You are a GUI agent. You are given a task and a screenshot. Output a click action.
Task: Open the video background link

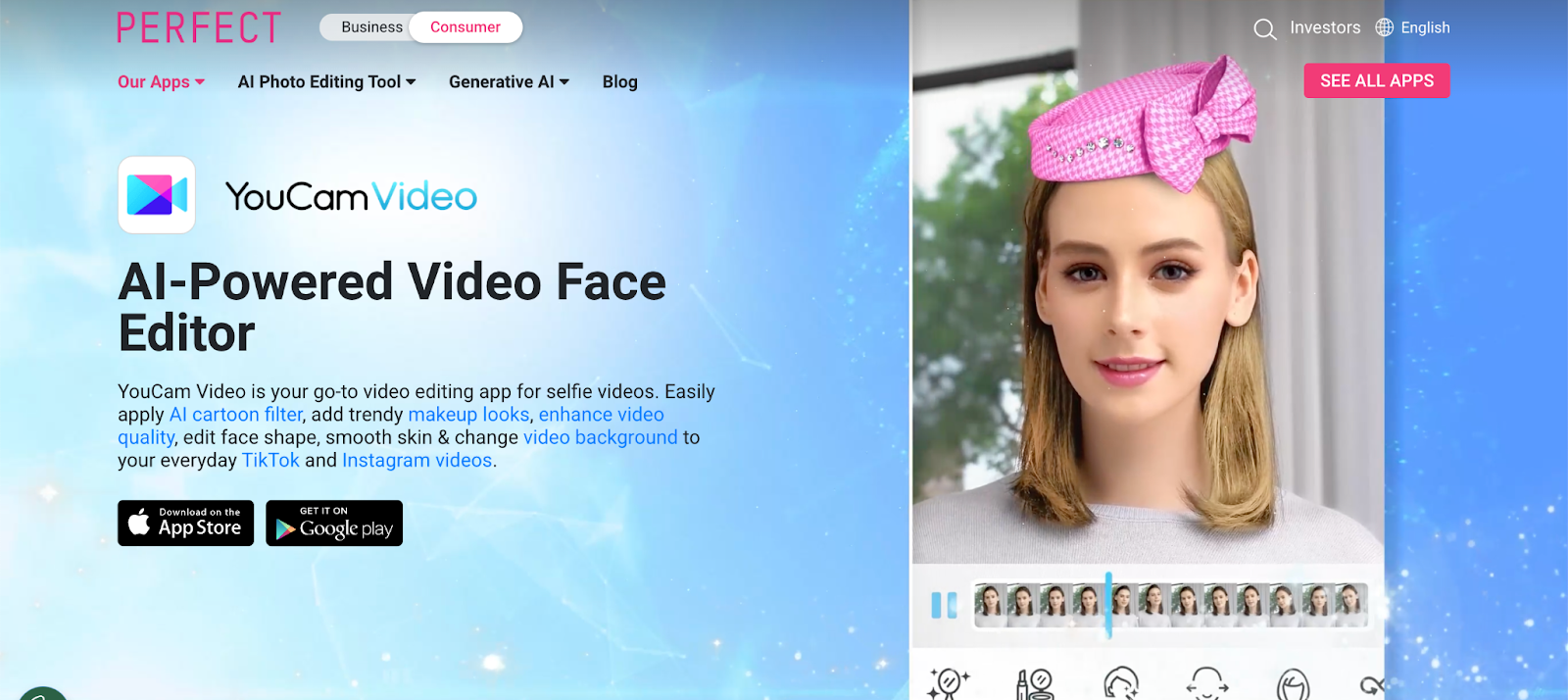point(600,437)
